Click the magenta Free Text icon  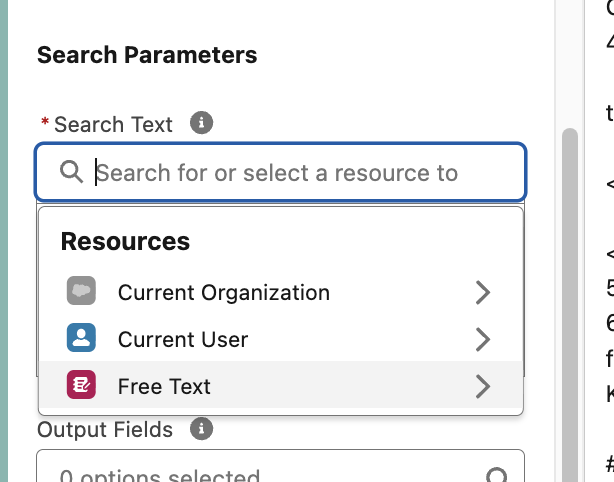[81, 385]
